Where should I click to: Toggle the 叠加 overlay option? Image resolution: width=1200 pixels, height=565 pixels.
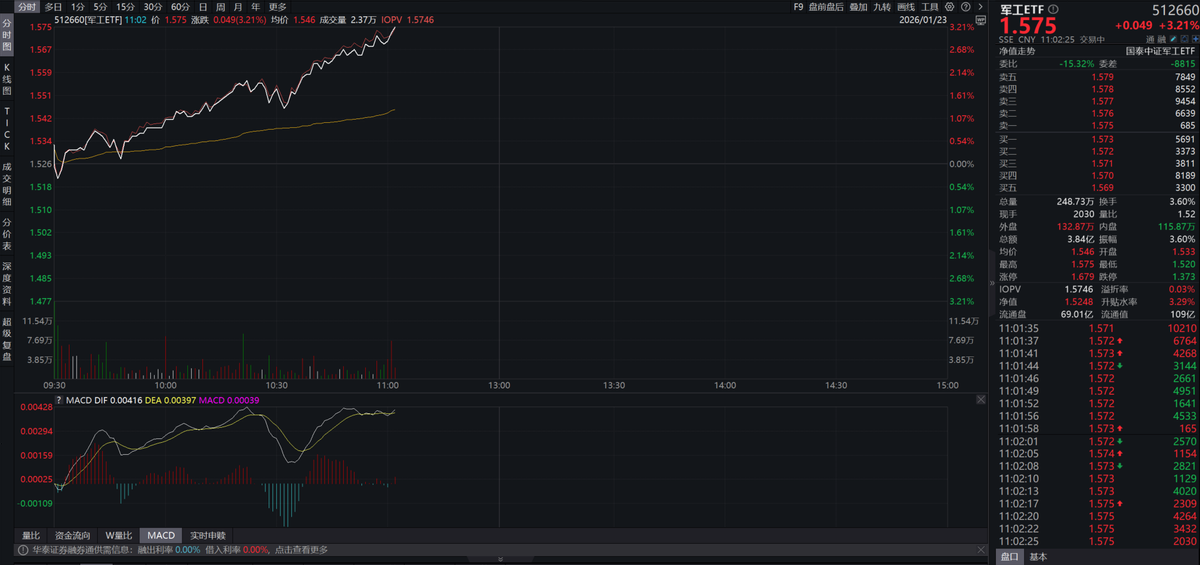click(x=858, y=6)
